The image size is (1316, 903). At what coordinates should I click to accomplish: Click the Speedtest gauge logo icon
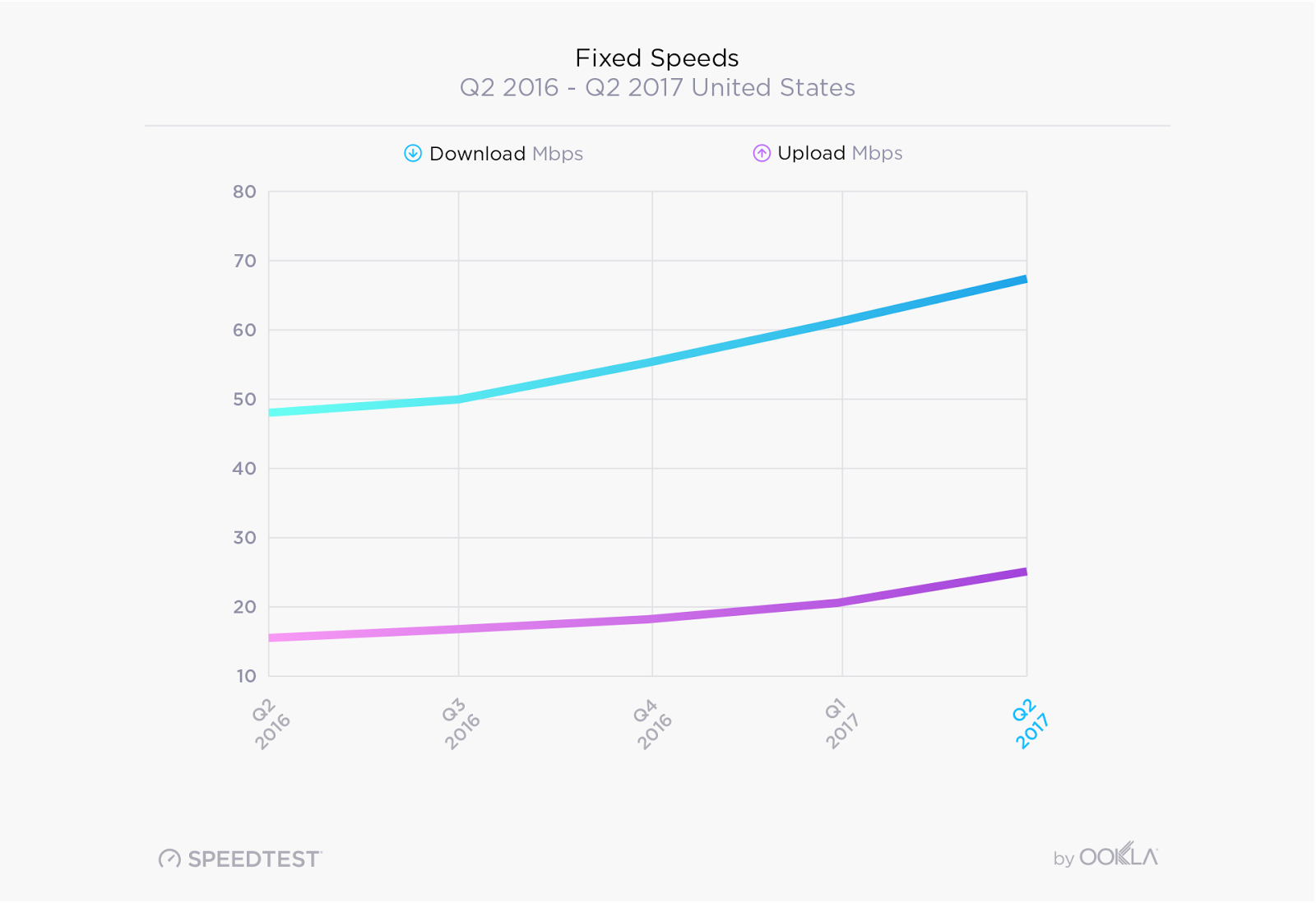pos(169,859)
